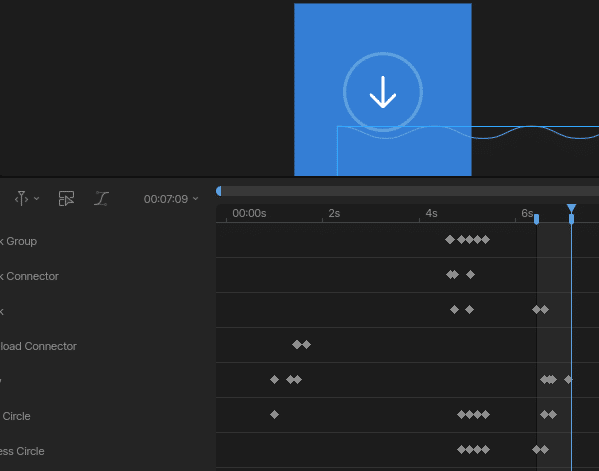Viewport: 599px width, 471px height.
Task: Click the scrubber bar's left blue handle
Action: tap(219, 191)
